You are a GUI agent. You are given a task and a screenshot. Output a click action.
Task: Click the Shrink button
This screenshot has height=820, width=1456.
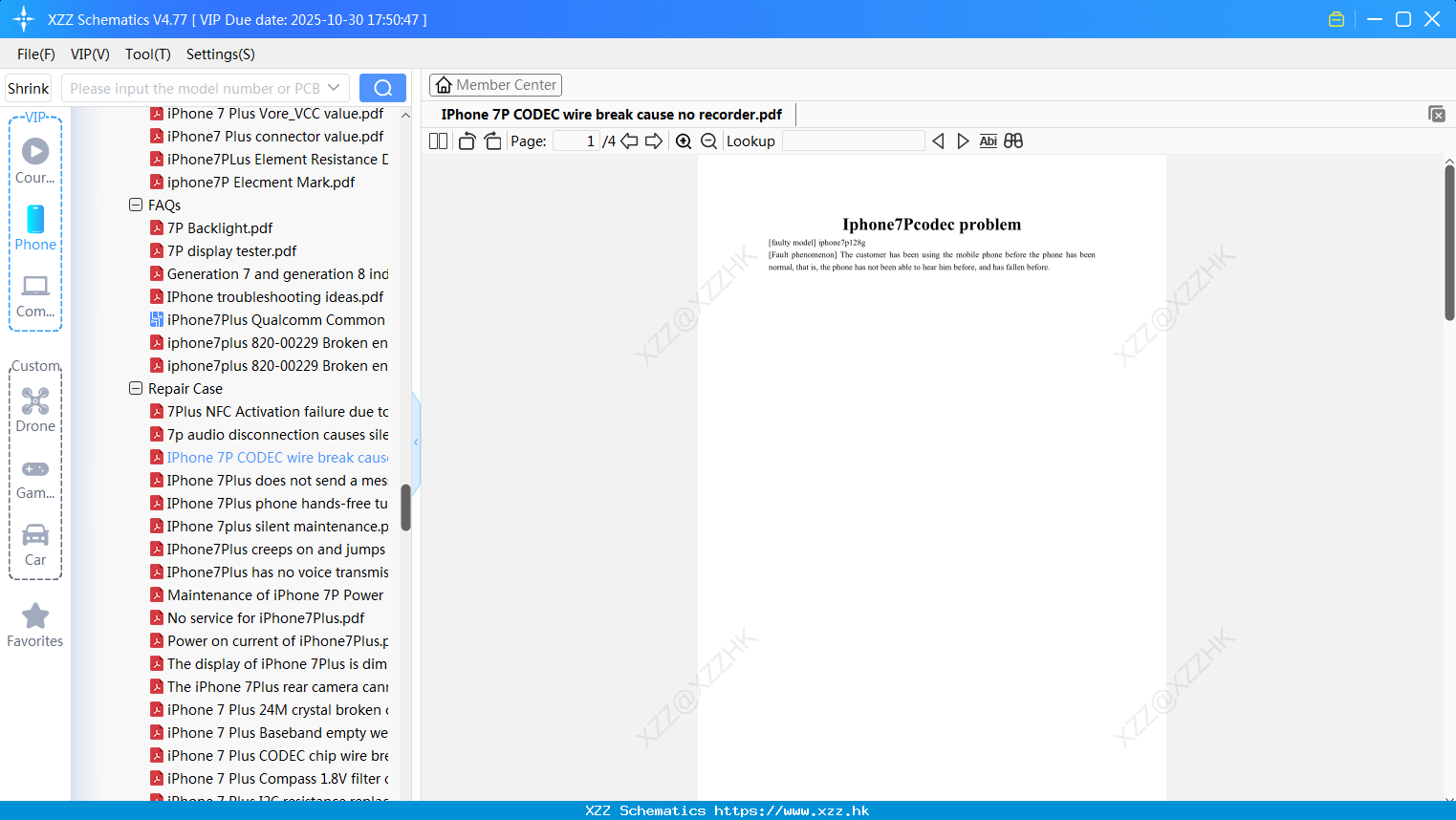pyautogui.click(x=28, y=88)
